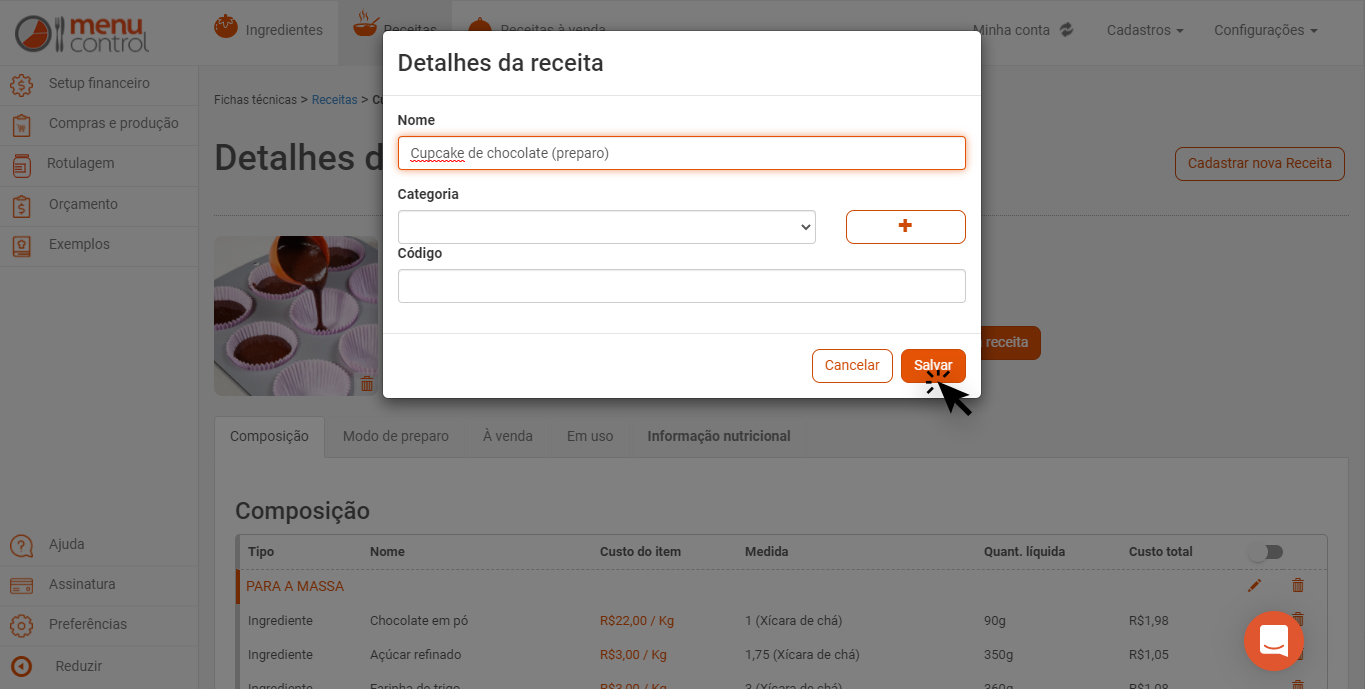Viewport: 1365px width, 689px height.
Task: Toggle the switch in Composição table header
Action: click(1265, 552)
